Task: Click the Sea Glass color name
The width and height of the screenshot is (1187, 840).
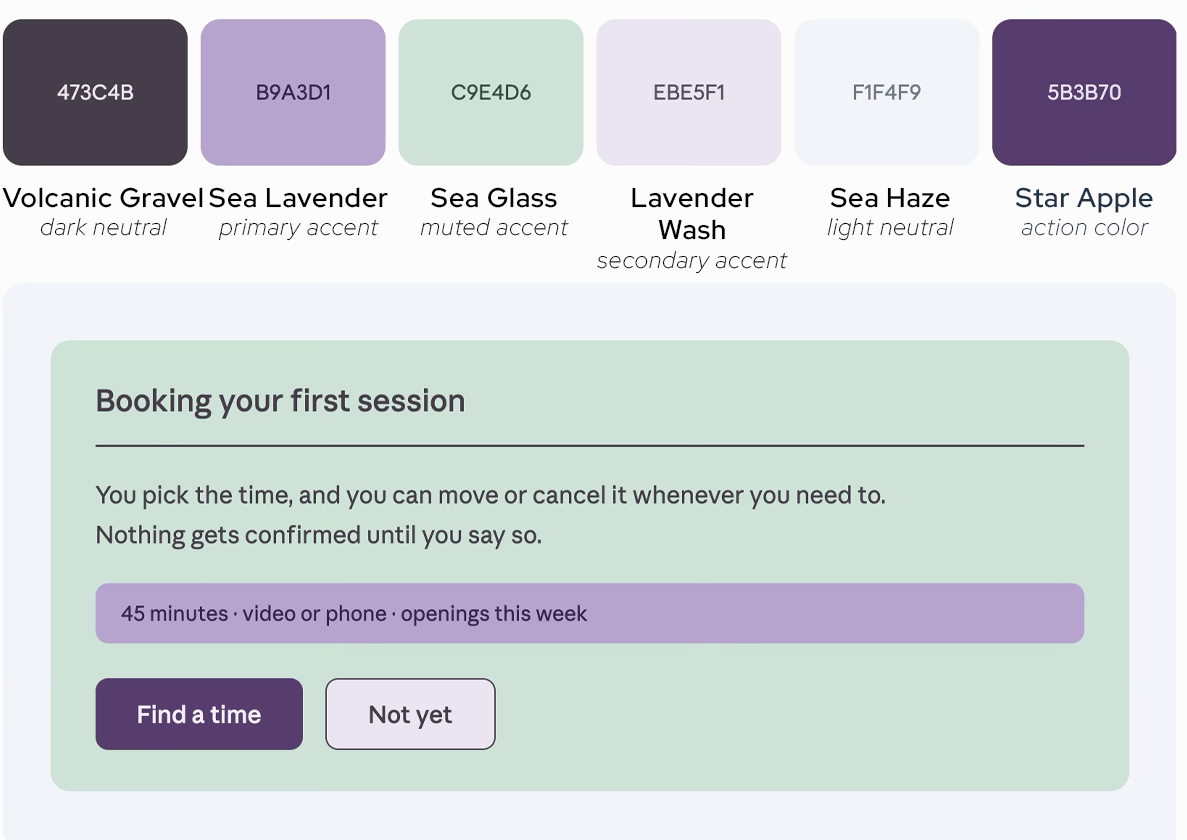Action: pyautogui.click(x=494, y=198)
